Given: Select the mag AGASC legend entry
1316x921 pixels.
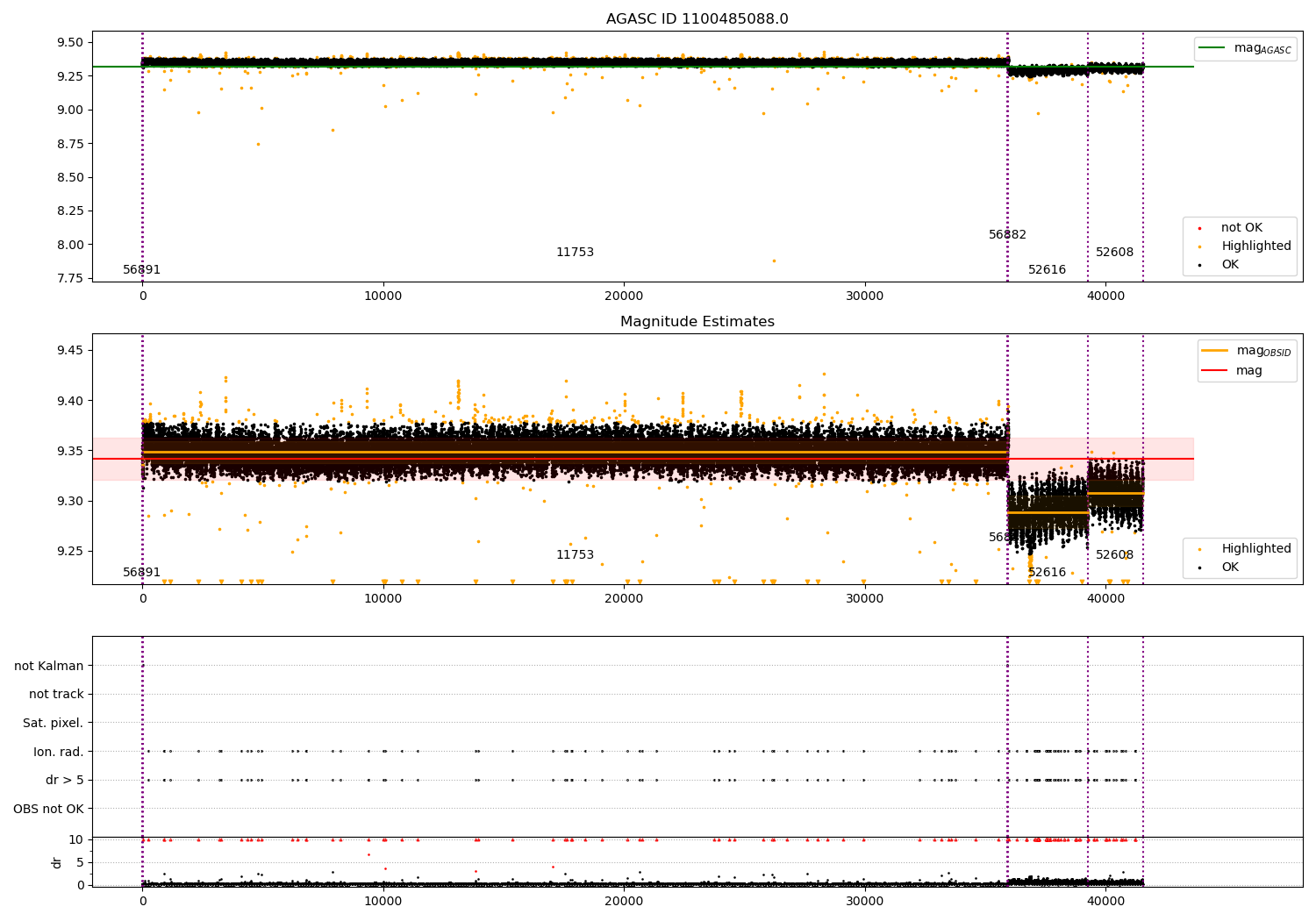Looking at the screenshot, I should [x=1246, y=48].
